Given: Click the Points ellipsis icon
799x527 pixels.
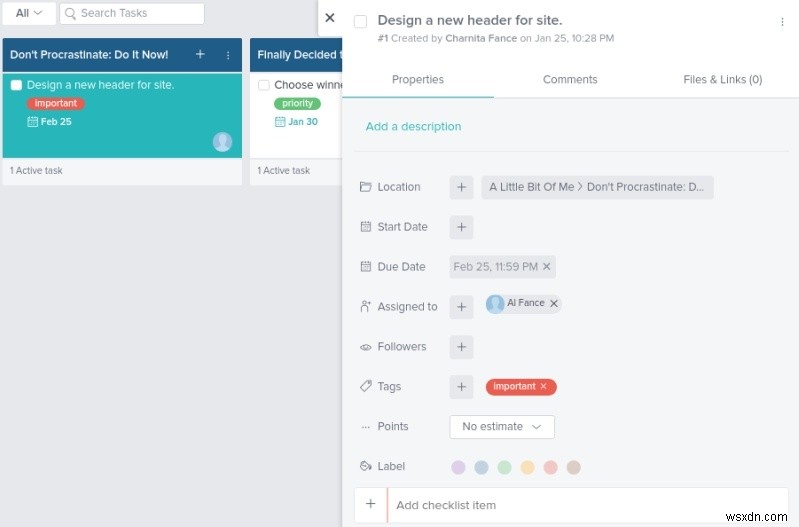Looking at the screenshot, I should coord(365,427).
